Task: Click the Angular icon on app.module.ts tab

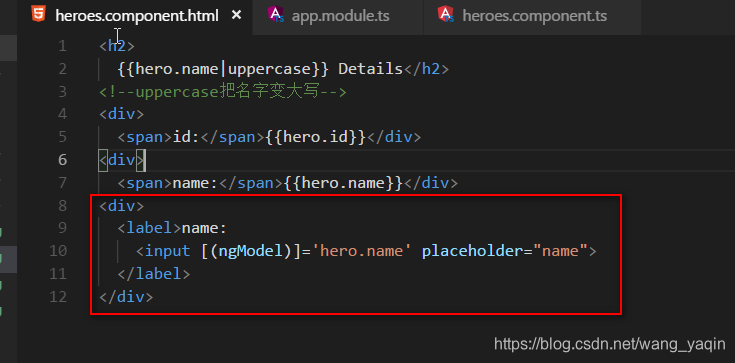Action: click(276, 15)
